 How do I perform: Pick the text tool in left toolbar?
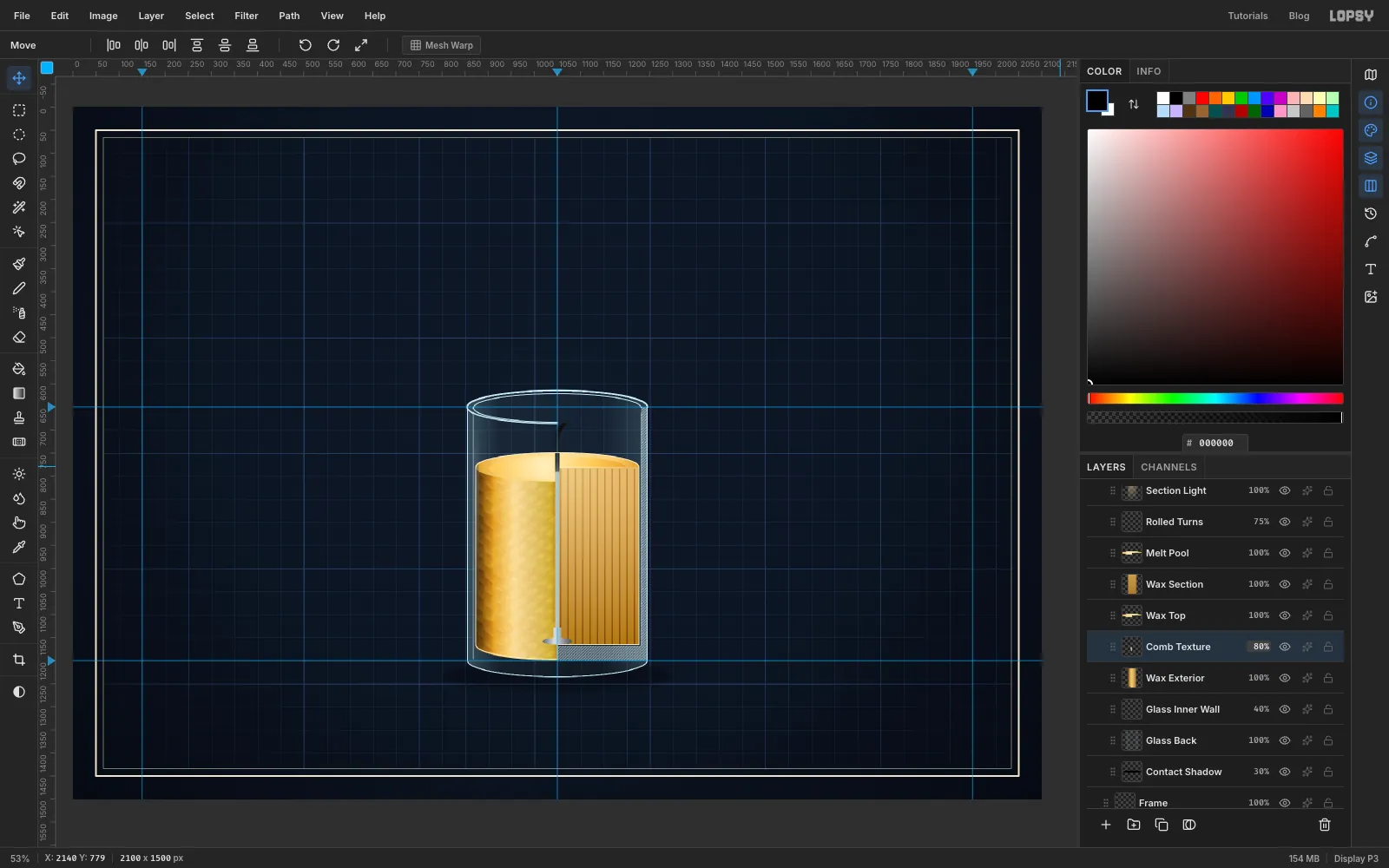click(x=19, y=603)
